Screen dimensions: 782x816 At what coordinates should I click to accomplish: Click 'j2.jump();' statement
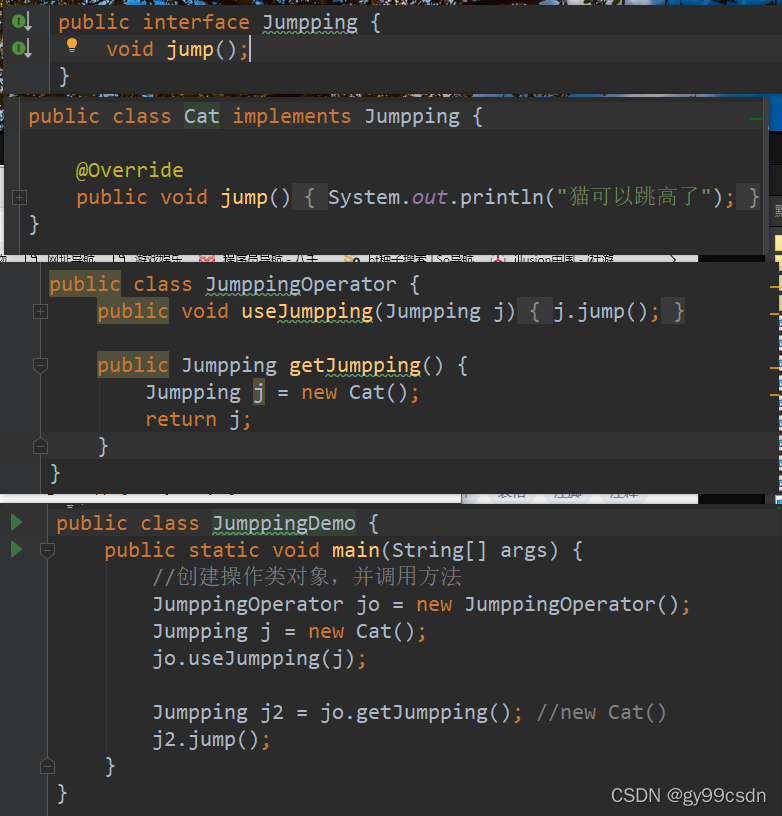tap(211, 740)
